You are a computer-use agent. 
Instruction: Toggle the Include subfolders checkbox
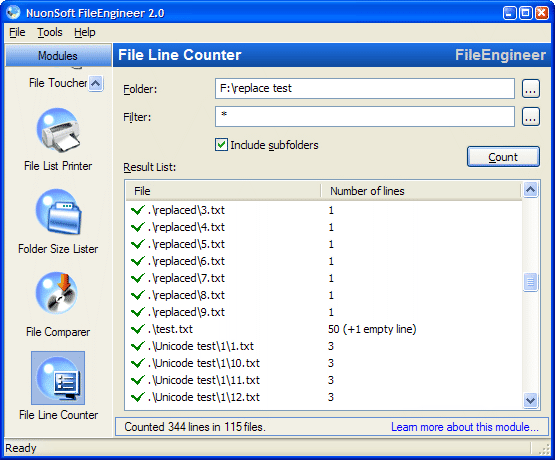point(221,145)
